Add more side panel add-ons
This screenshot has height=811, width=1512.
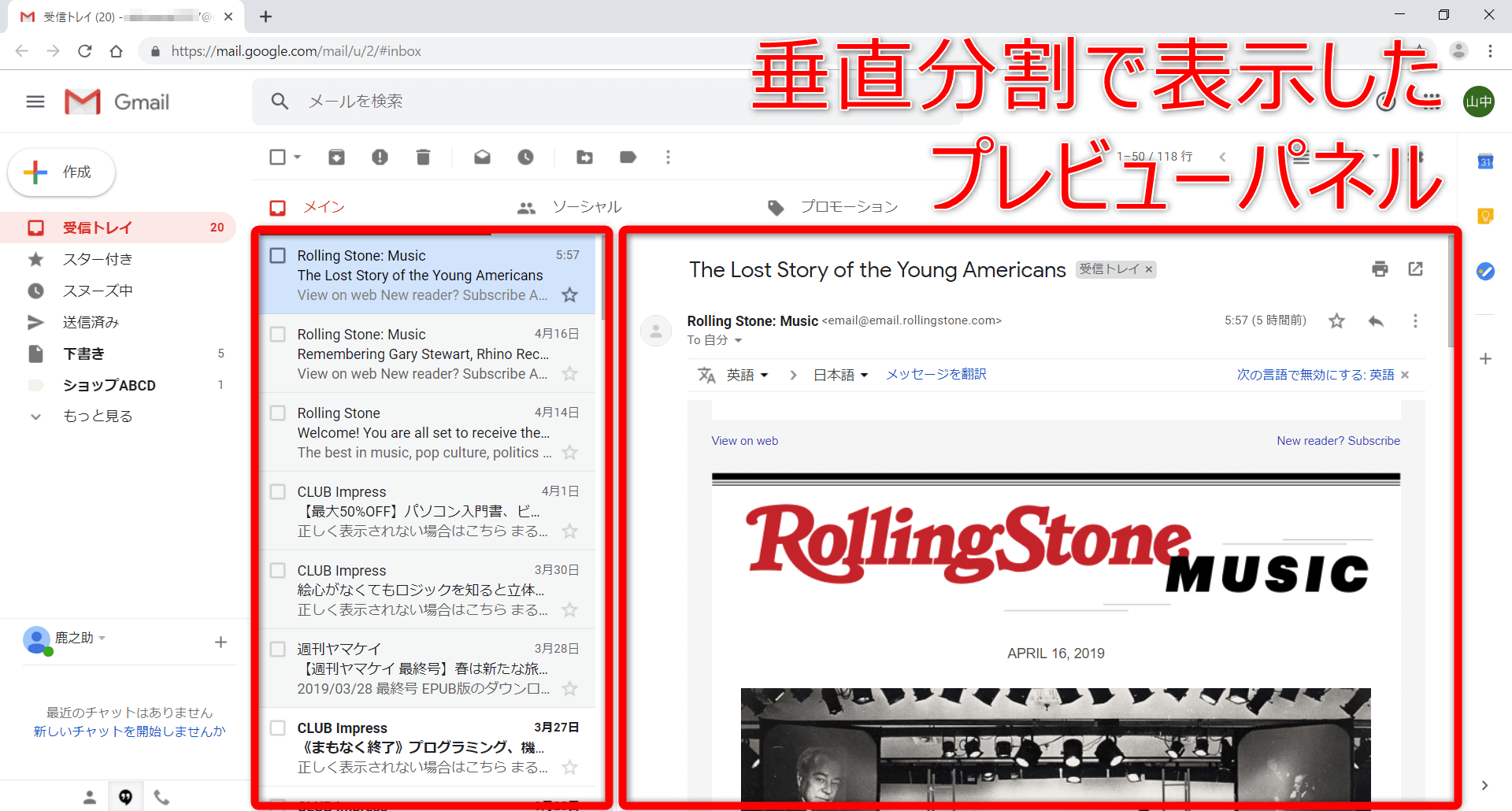coord(1485,359)
